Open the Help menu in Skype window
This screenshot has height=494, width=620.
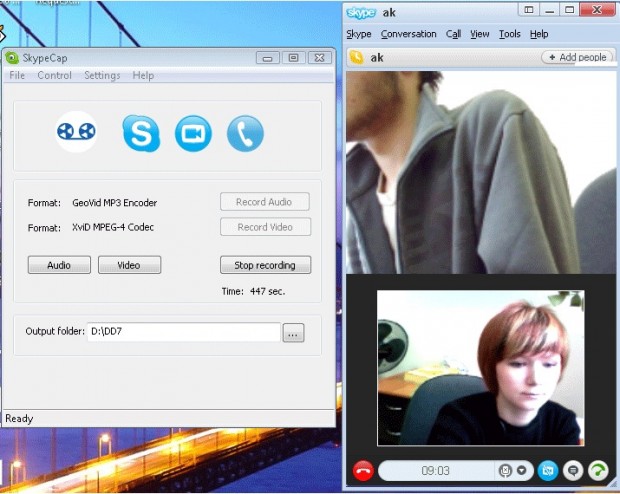539,34
